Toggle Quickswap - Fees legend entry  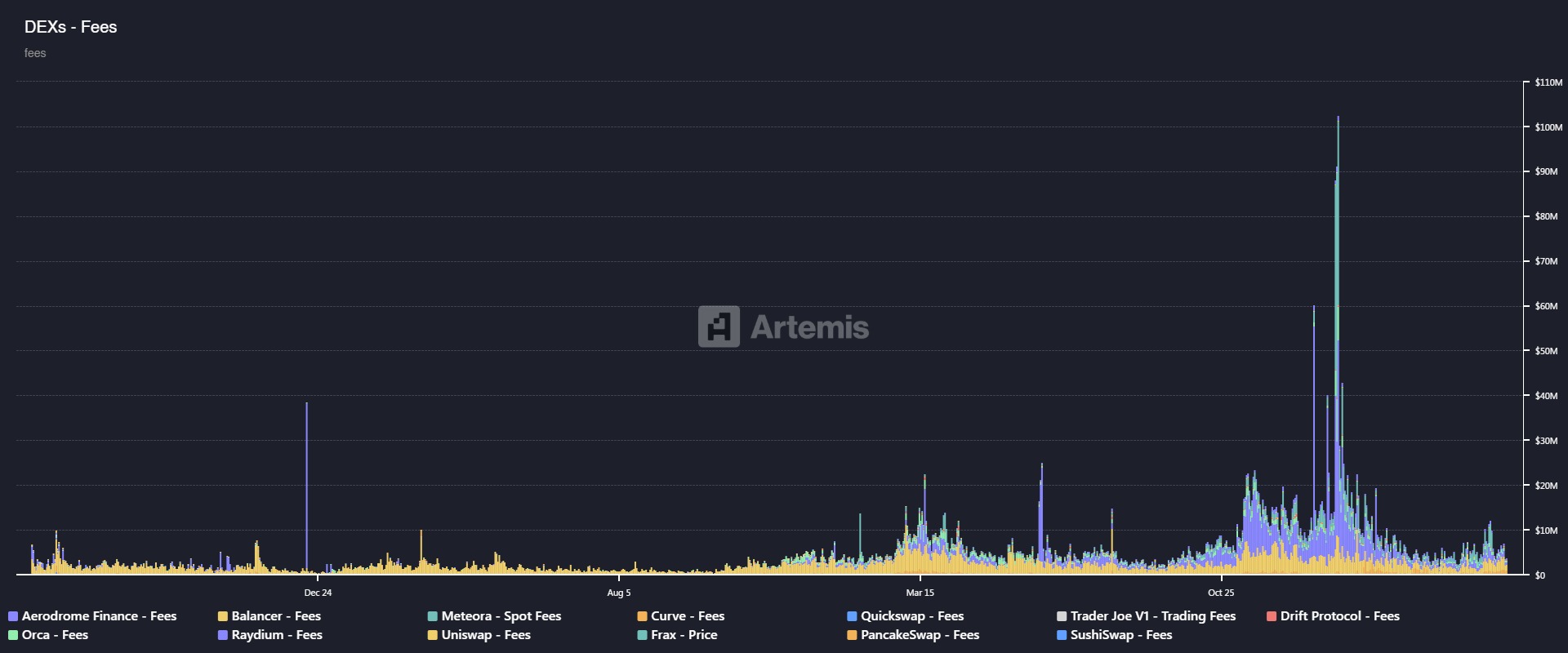coord(905,616)
